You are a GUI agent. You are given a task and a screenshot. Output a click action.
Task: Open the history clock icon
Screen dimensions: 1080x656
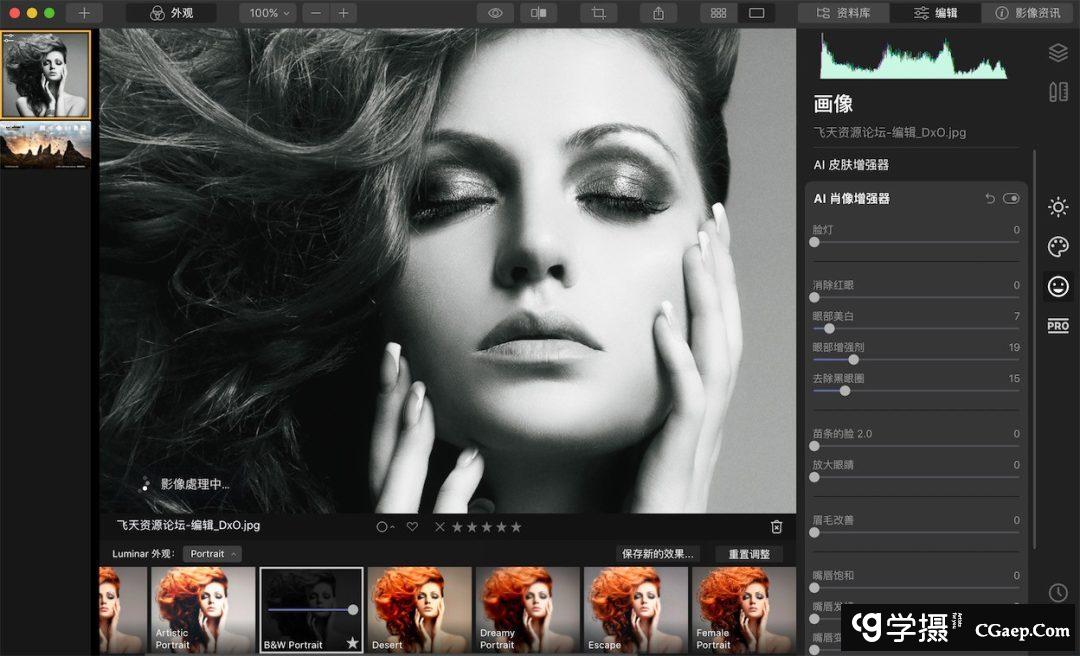click(1057, 593)
